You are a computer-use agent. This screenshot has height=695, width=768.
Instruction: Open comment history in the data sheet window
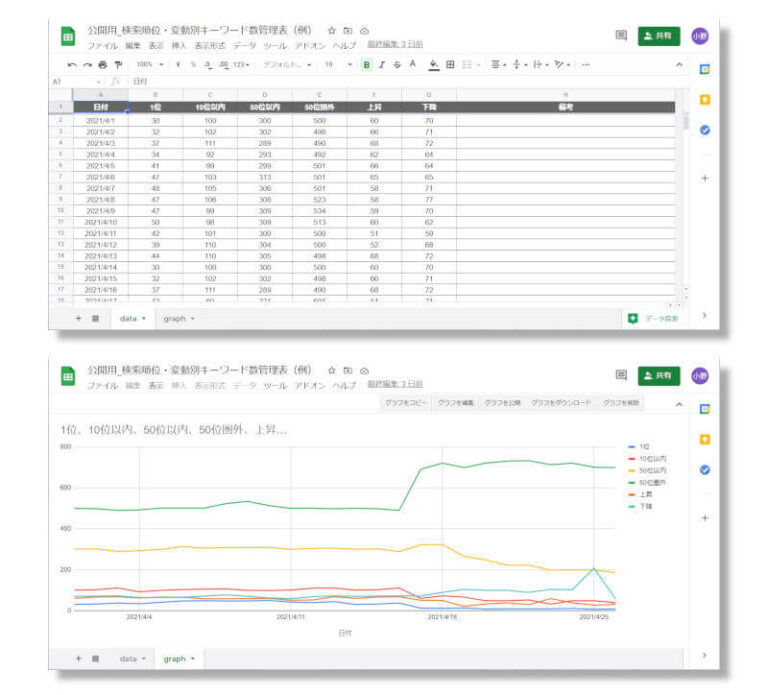click(x=621, y=35)
